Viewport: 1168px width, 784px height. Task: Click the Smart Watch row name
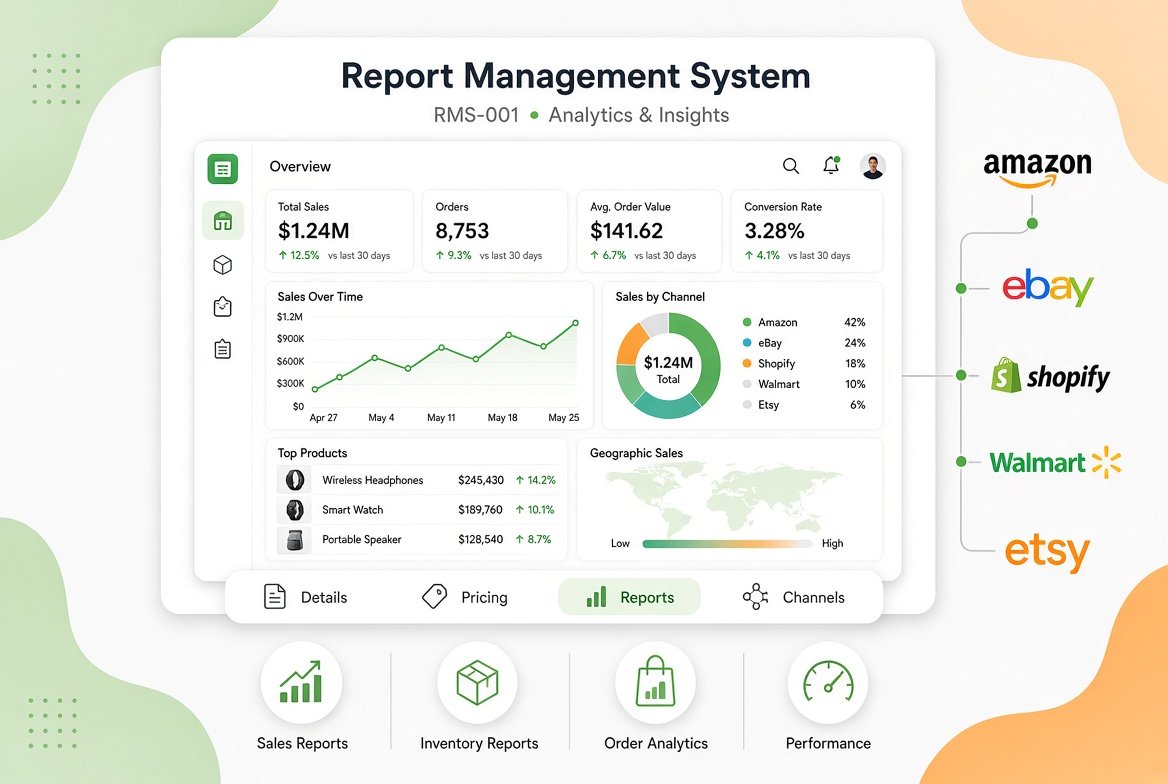352,510
